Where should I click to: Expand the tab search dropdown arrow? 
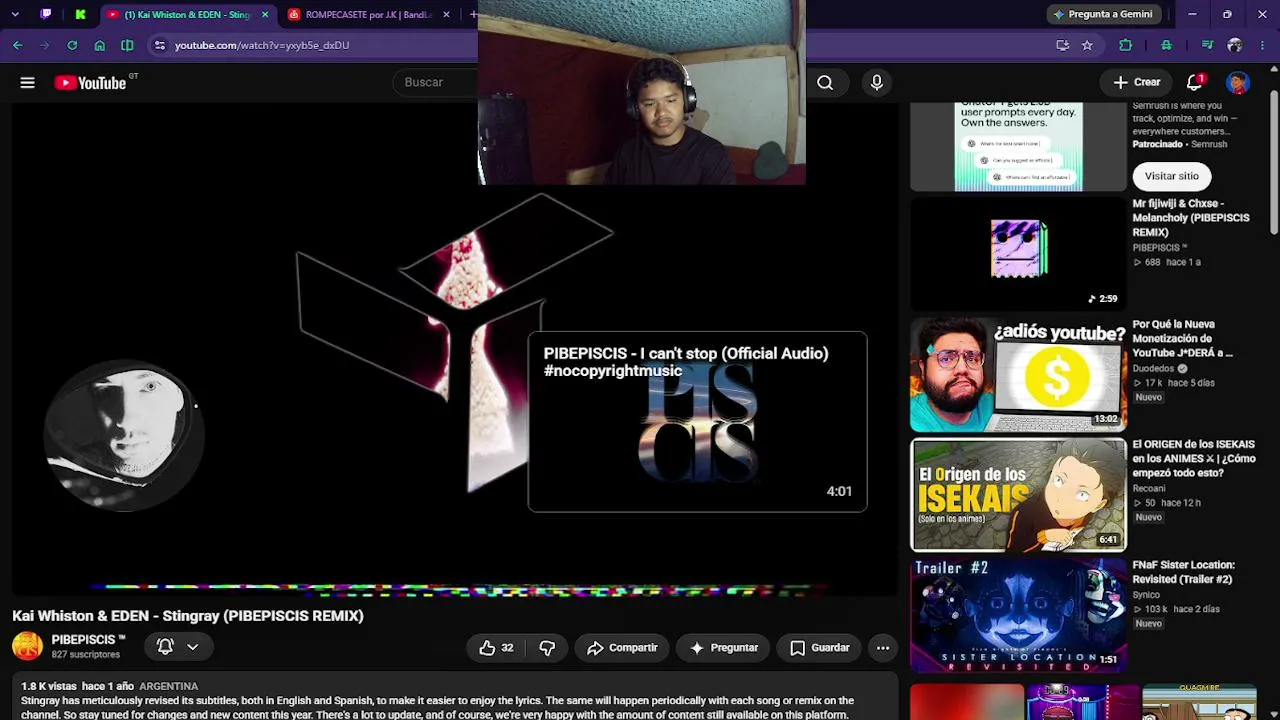pyautogui.click(x=15, y=14)
